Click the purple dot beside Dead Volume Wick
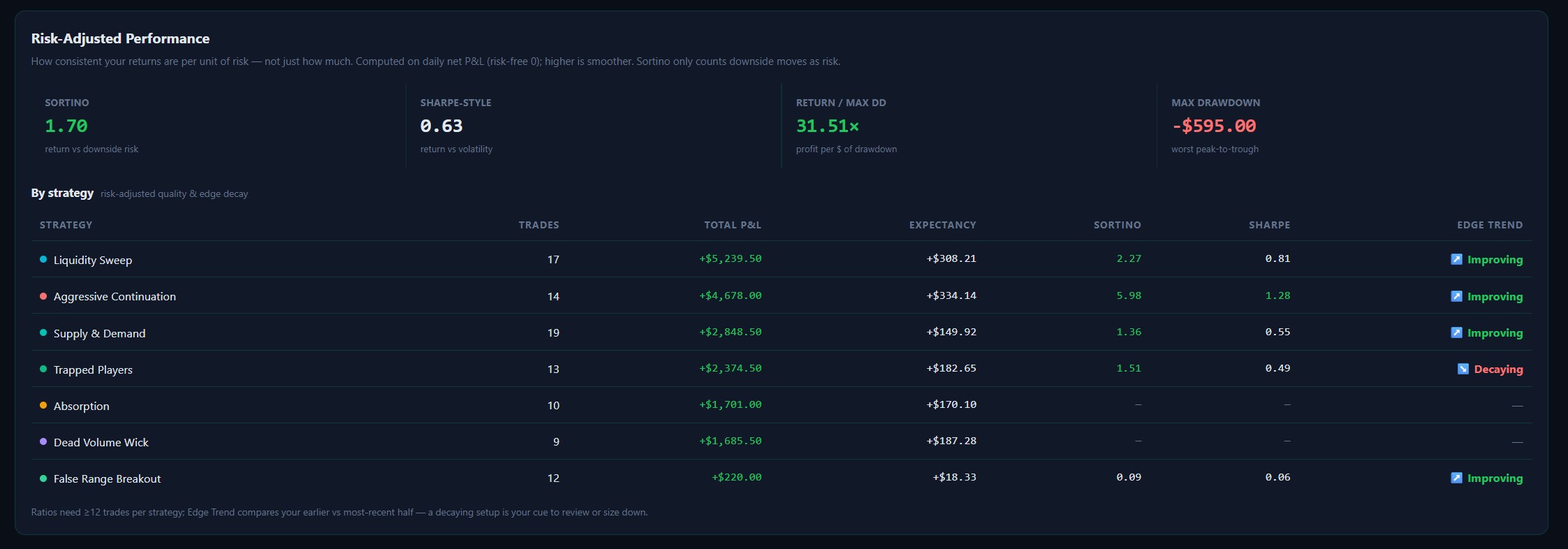 click(x=43, y=441)
